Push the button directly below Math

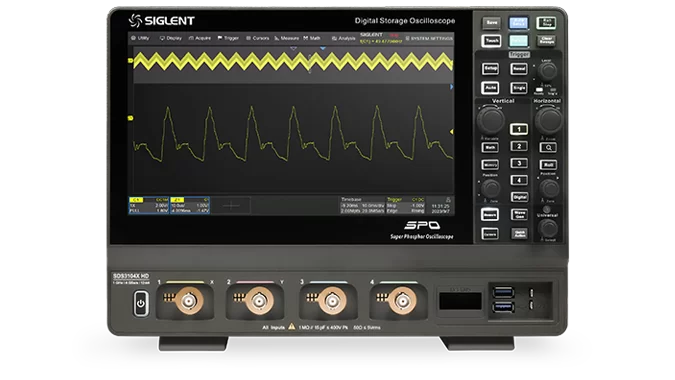pos(490,165)
